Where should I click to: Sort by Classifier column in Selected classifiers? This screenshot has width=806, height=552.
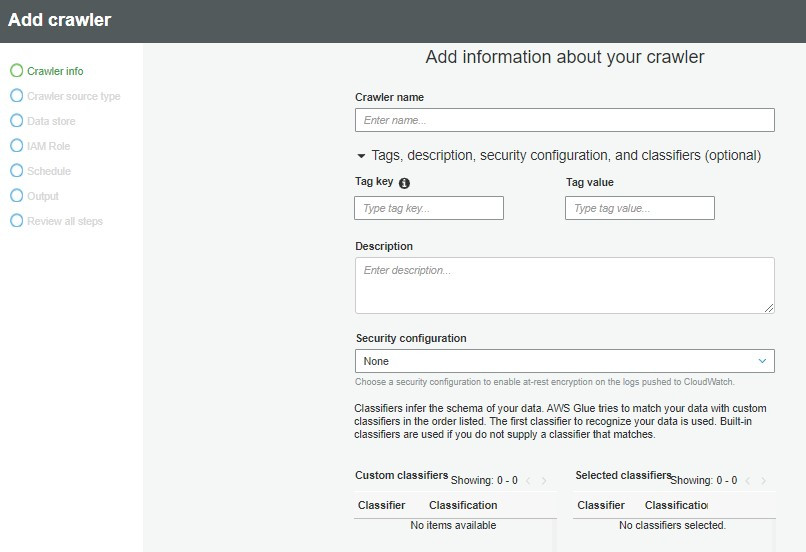(601, 505)
